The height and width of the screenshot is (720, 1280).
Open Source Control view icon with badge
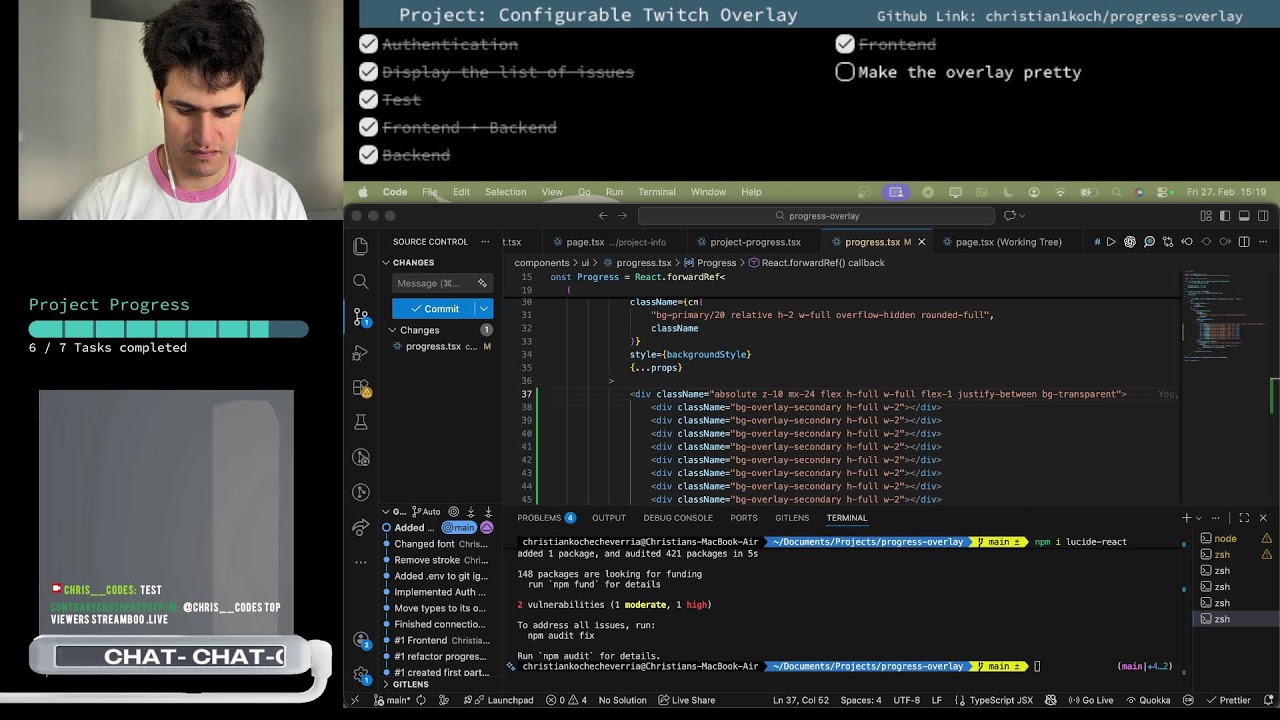pyautogui.click(x=361, y=317)
